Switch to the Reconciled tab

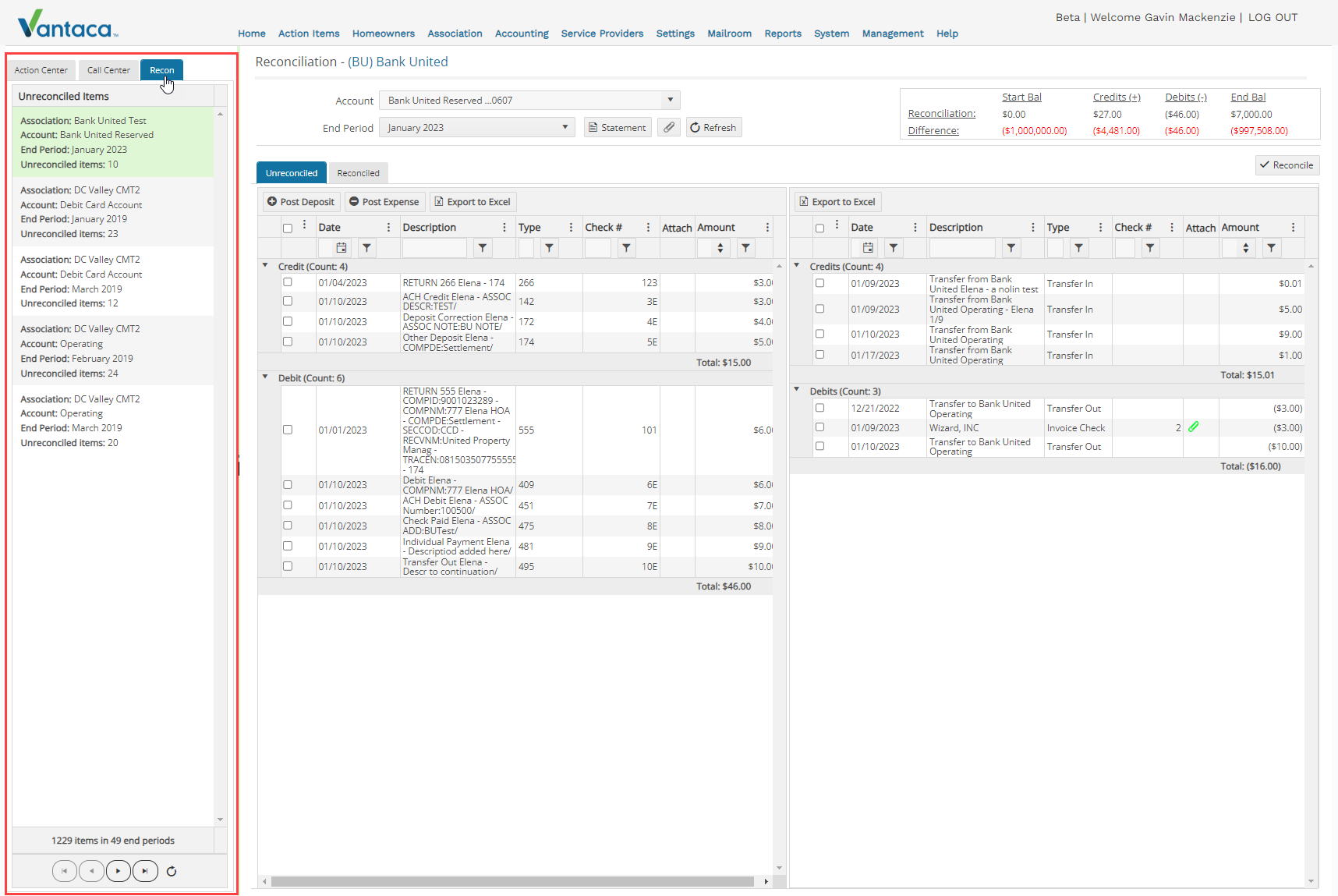pyautogui.click(x=358, y=172)
